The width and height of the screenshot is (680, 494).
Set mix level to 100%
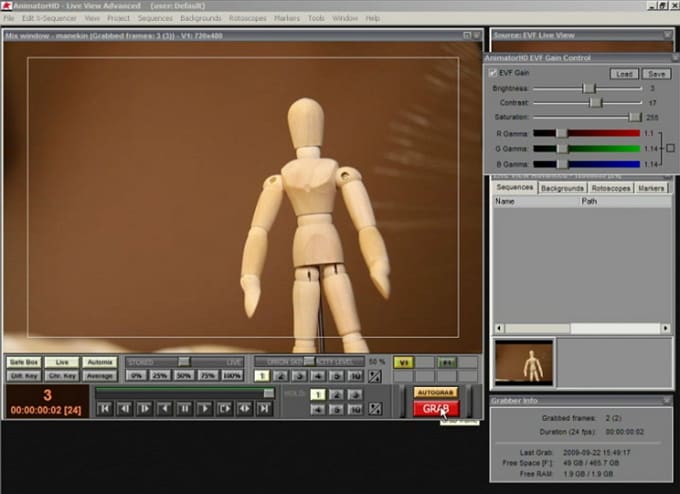coord(232,376)
